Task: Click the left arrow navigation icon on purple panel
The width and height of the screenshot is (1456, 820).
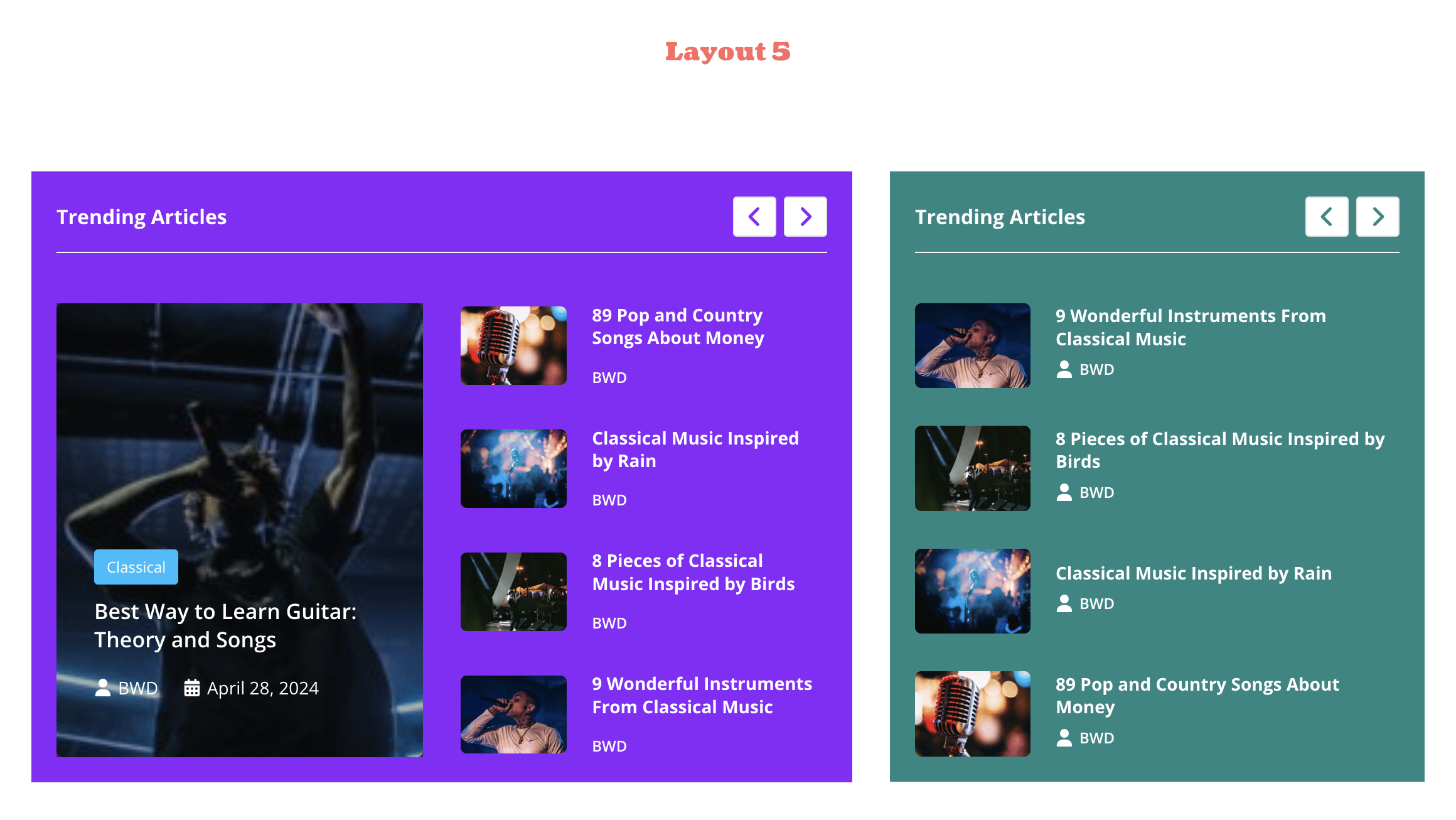Action: tap(754, 216)
